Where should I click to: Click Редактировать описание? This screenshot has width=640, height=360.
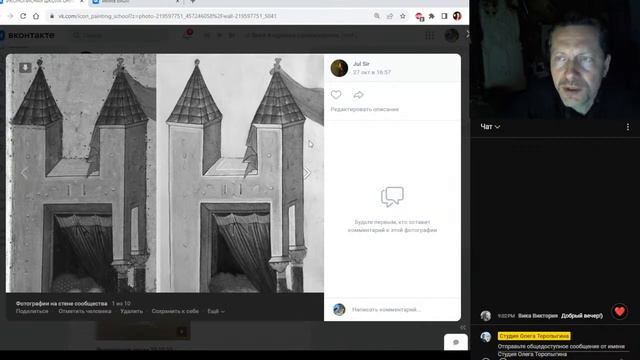click(x=364, y=109)
